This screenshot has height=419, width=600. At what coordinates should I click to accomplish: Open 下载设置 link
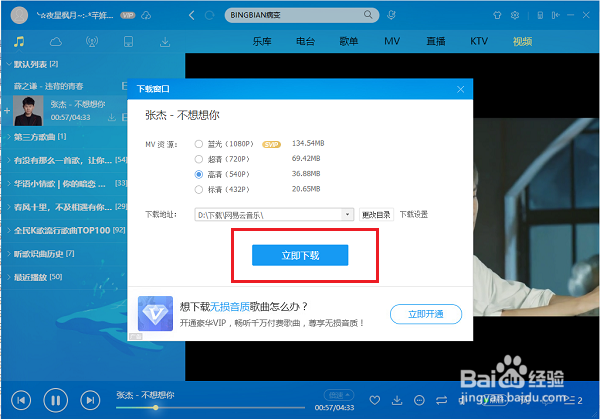414,215
